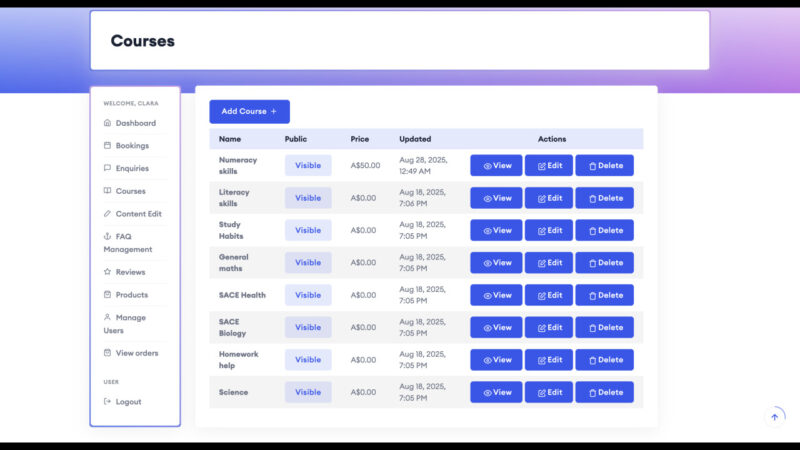Delete the Numeracy skills course

(x=605, y=165)
